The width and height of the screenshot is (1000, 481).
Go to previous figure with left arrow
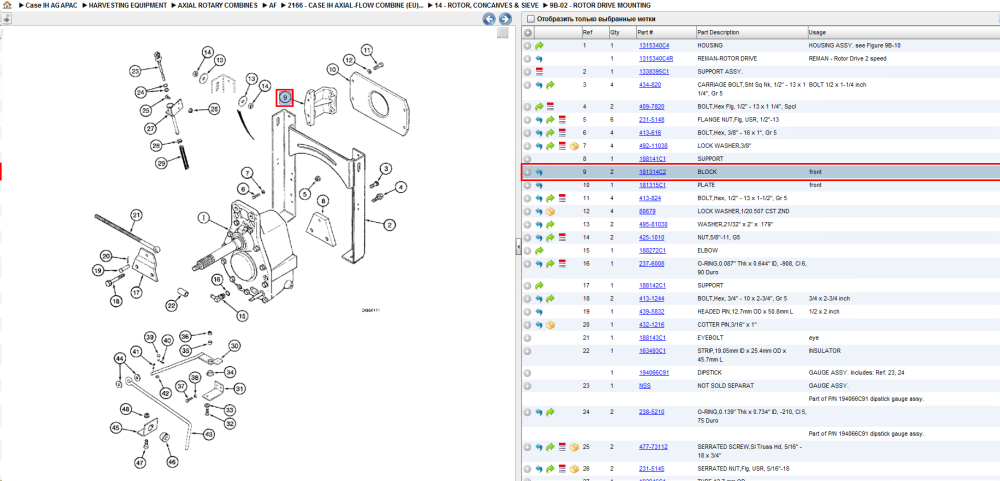point(489,19)
